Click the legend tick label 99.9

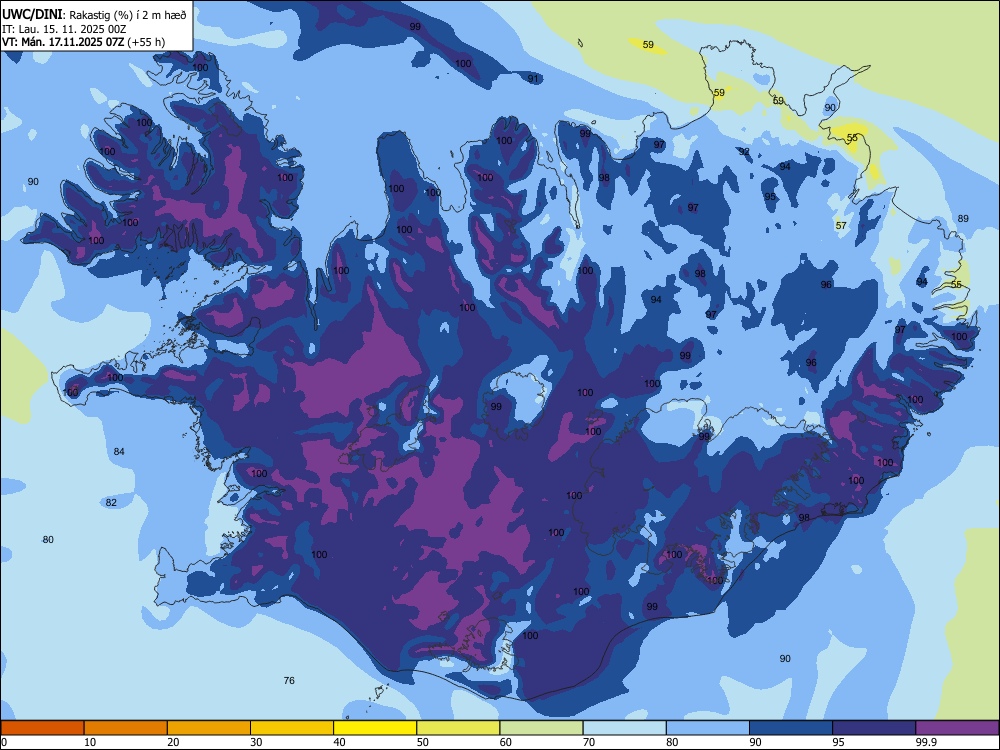(926, 742)
